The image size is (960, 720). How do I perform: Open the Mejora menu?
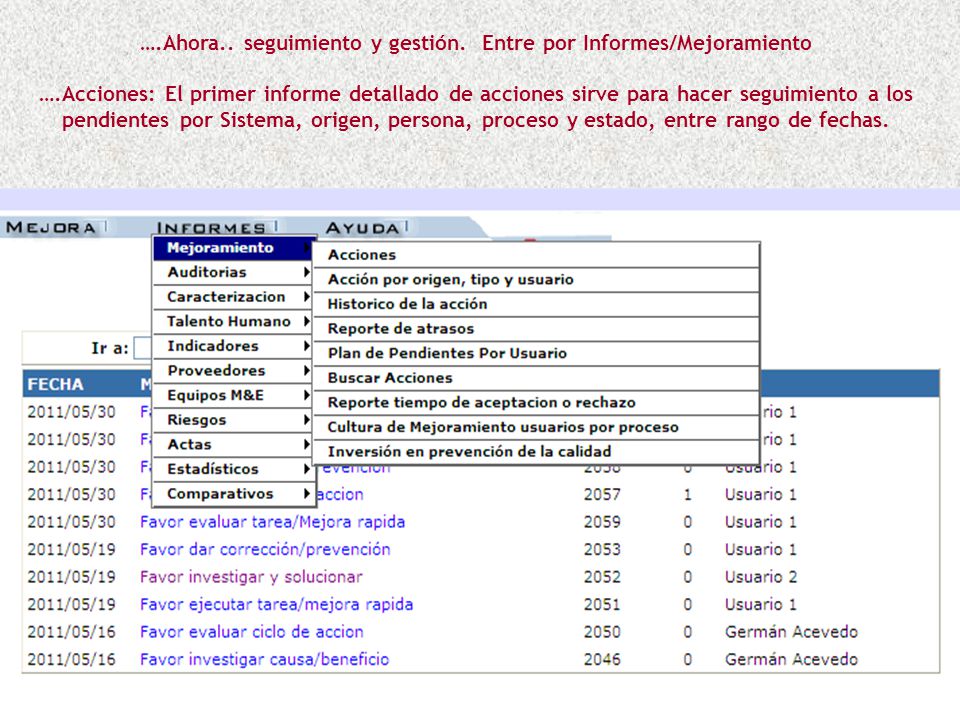[x=51, y=228]
